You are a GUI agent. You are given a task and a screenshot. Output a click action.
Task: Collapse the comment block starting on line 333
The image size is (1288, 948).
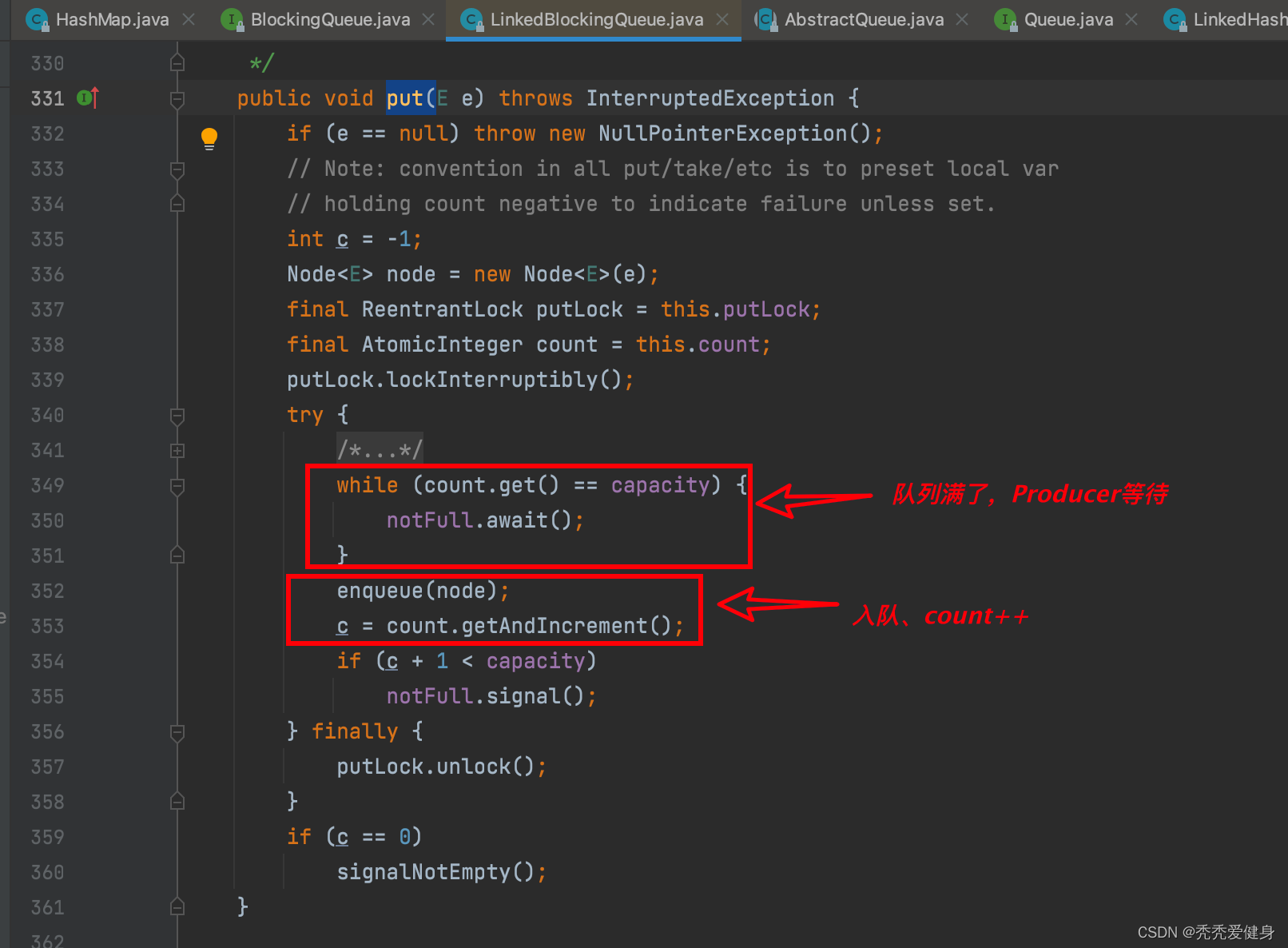(x=177, y=169)
